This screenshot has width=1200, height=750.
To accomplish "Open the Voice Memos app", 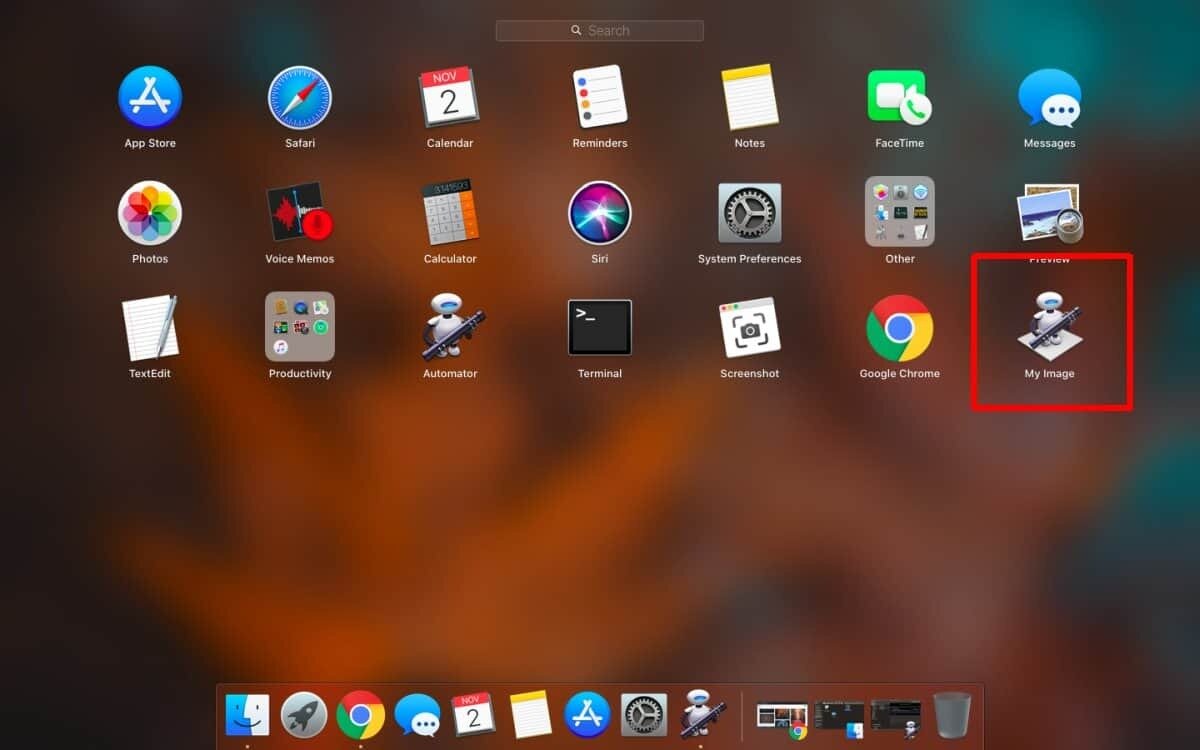I will click(300, 213).
